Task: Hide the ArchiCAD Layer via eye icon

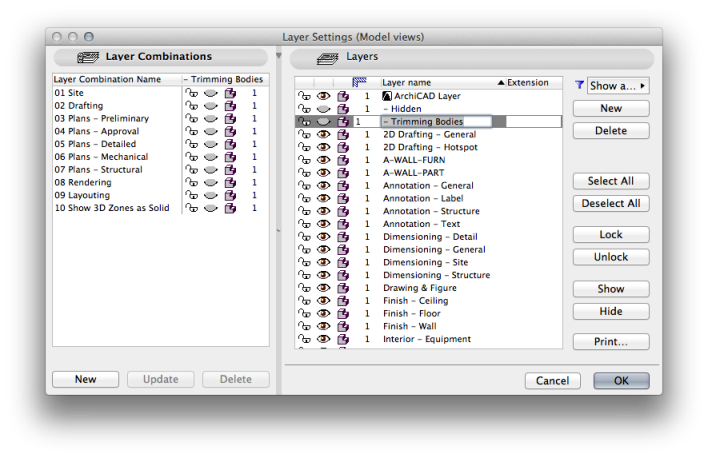Action: point(323,96)
